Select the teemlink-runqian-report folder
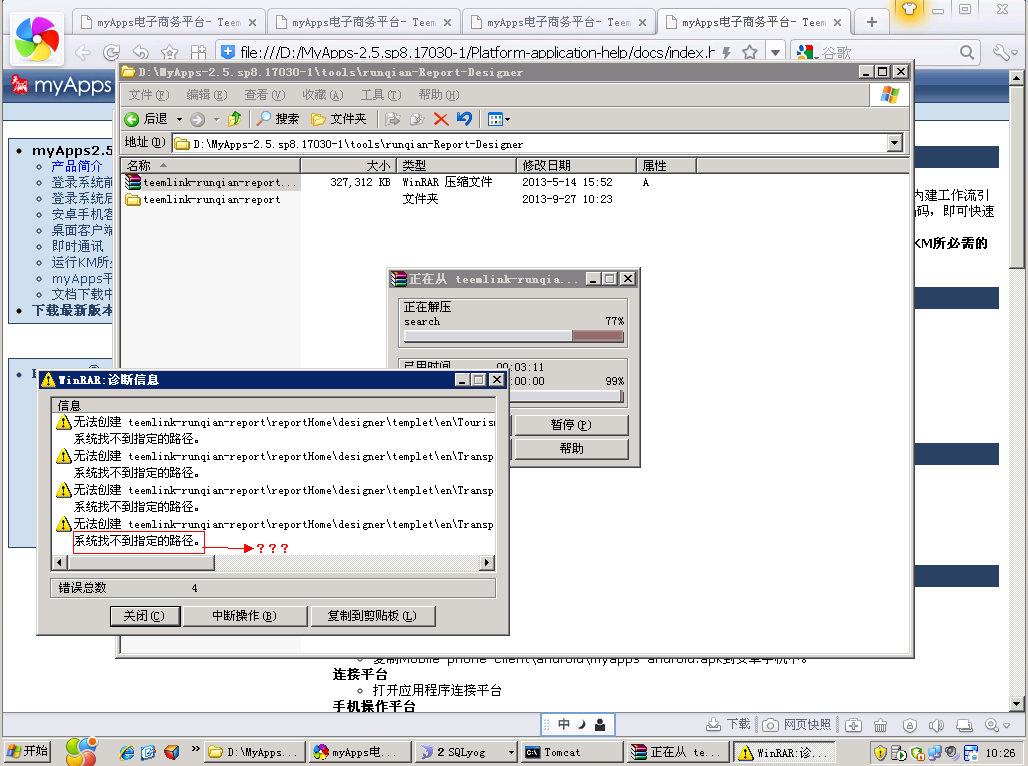This screenshot has width=1028, height=766. (203, 199)
